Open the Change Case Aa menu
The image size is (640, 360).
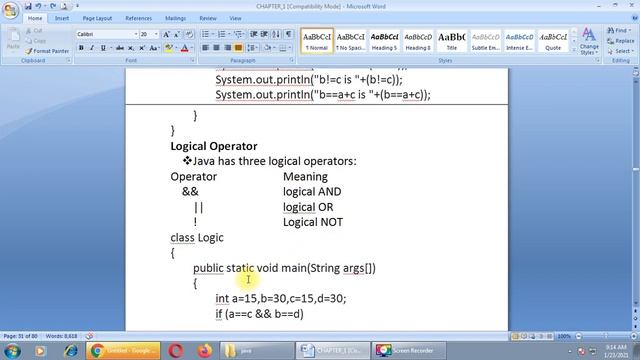point(154,48)
